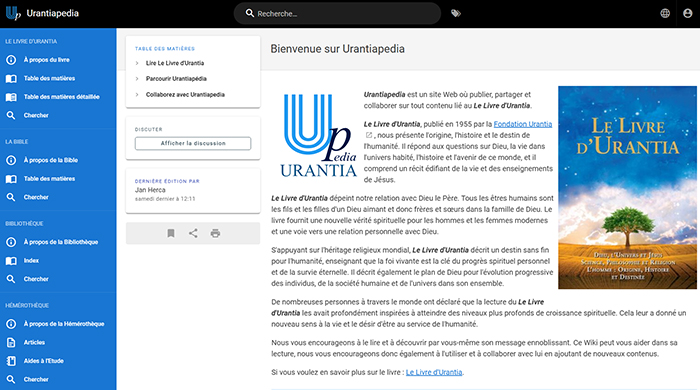Click the Le Livre d'Urantia book cover image
Viewport: 700px width, 390px height.
pyautogui.click(x=627, y=187)
